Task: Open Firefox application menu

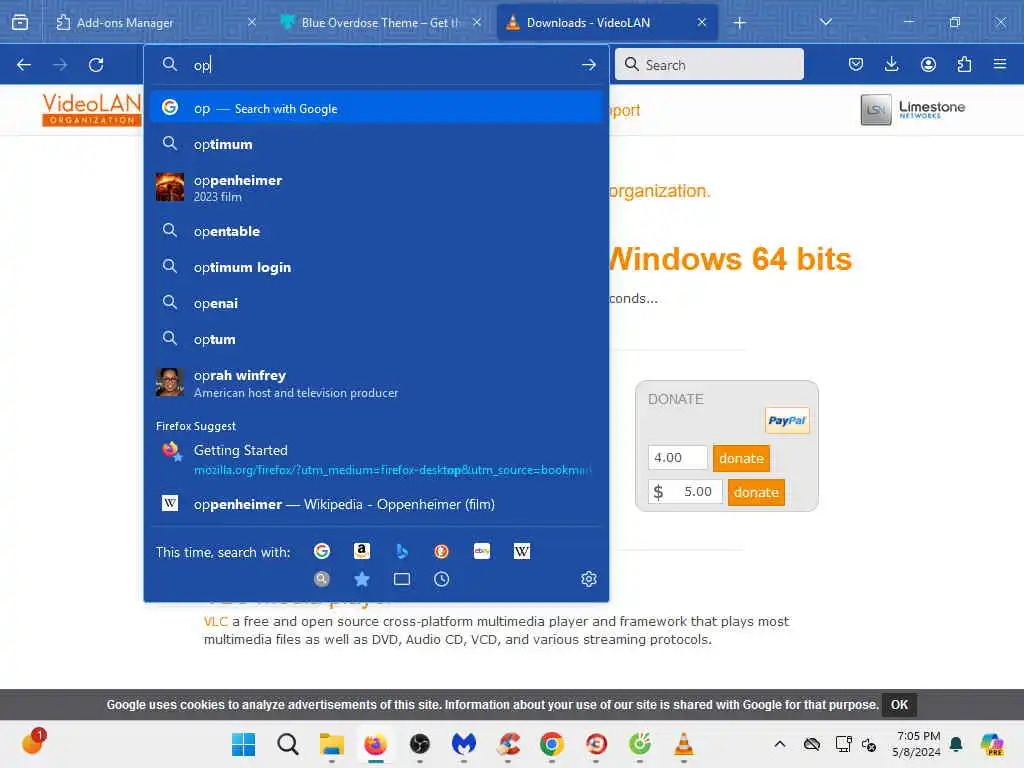Action: (1000, 64)
